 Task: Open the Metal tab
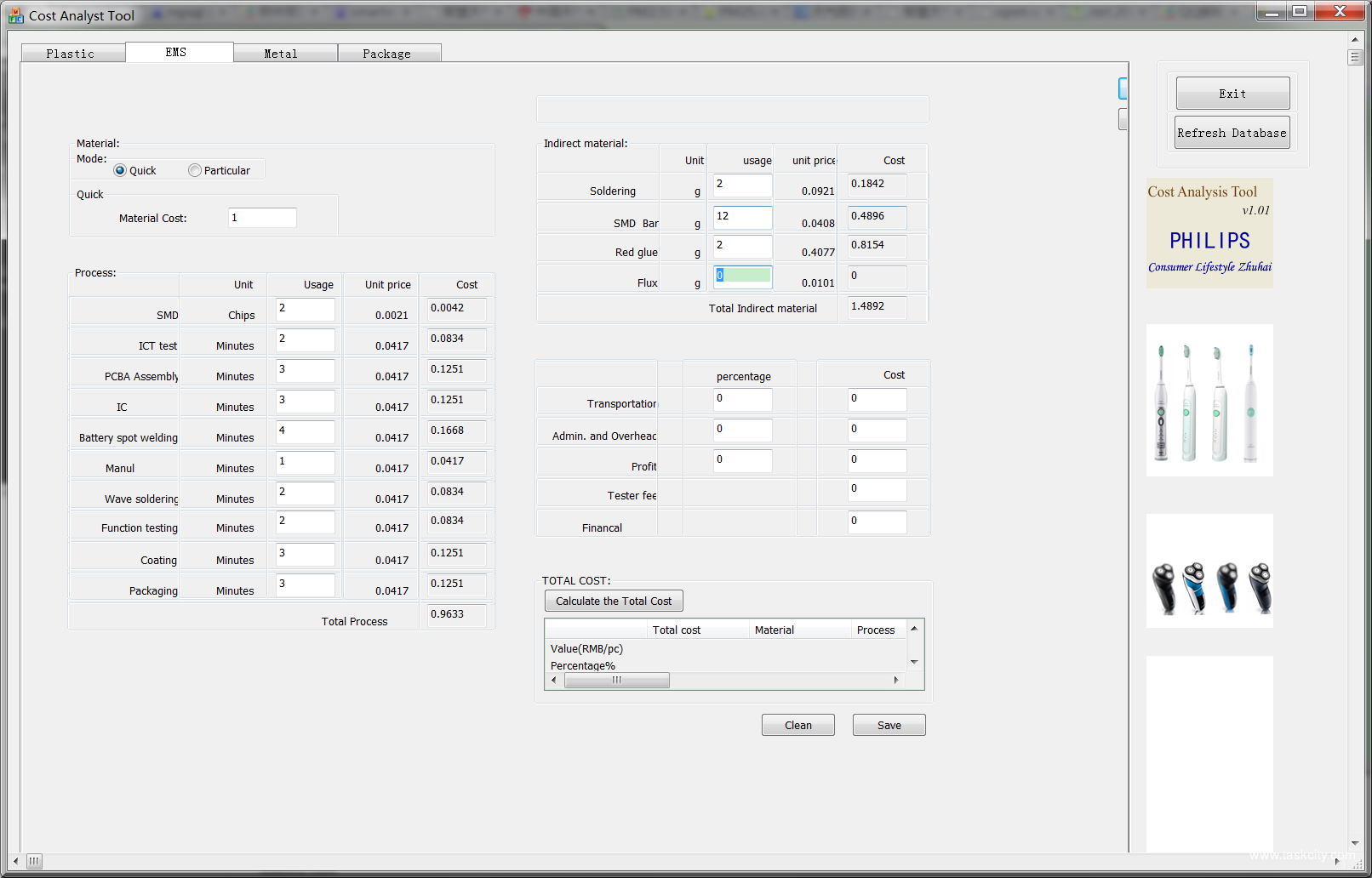(281, 54)
